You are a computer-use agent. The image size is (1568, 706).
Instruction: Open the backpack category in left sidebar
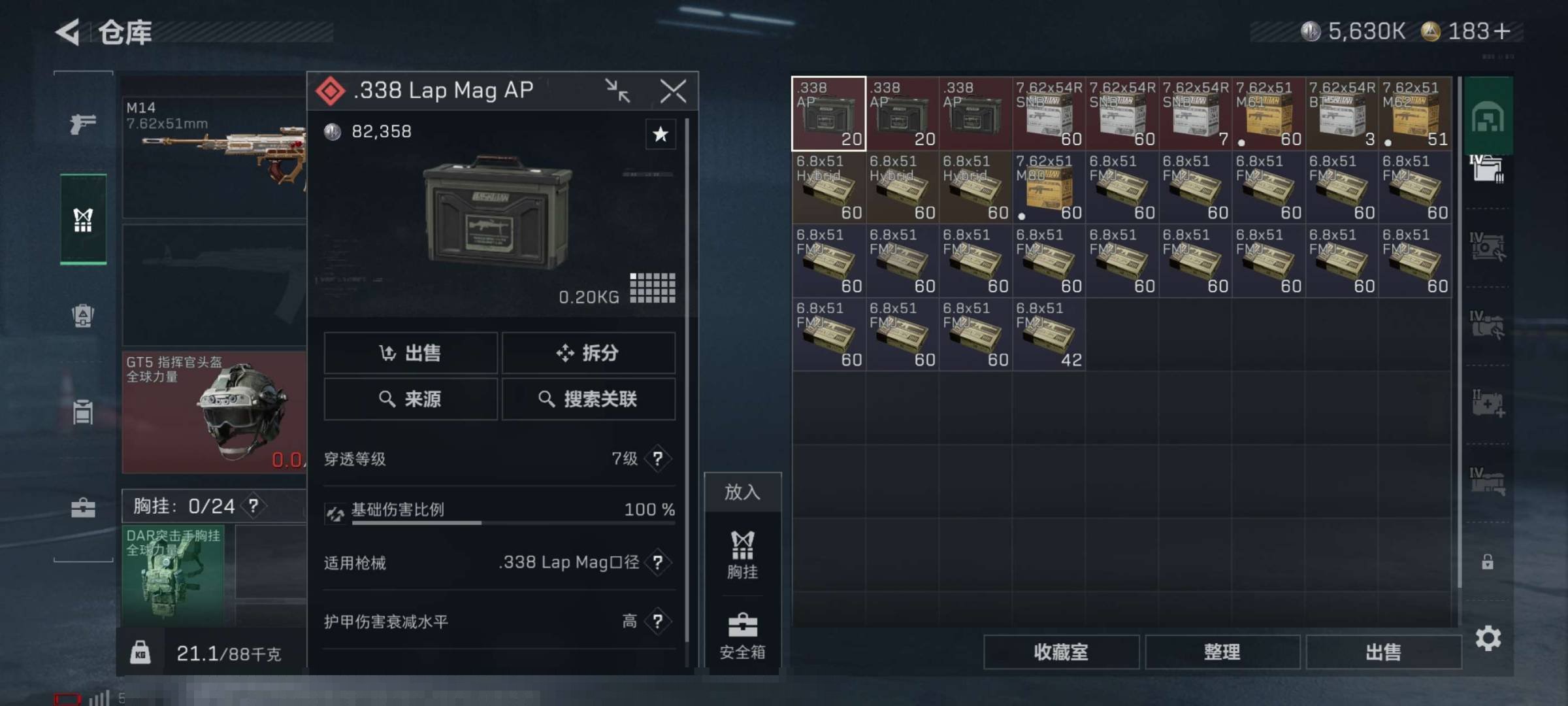click(83, 315)
